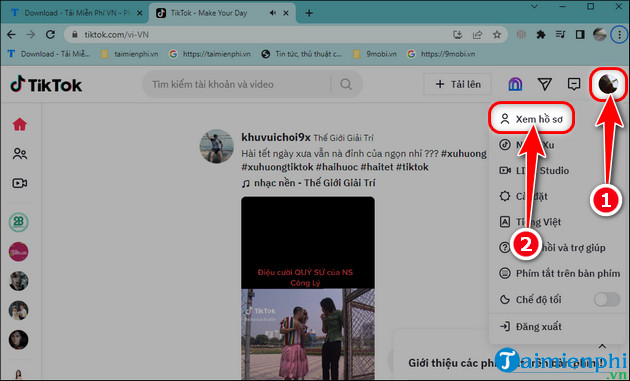Open the https://taimienphi.vn bookmark
Image resolution: width=630 pixels, height=381 pixels.
click(210, 54)
